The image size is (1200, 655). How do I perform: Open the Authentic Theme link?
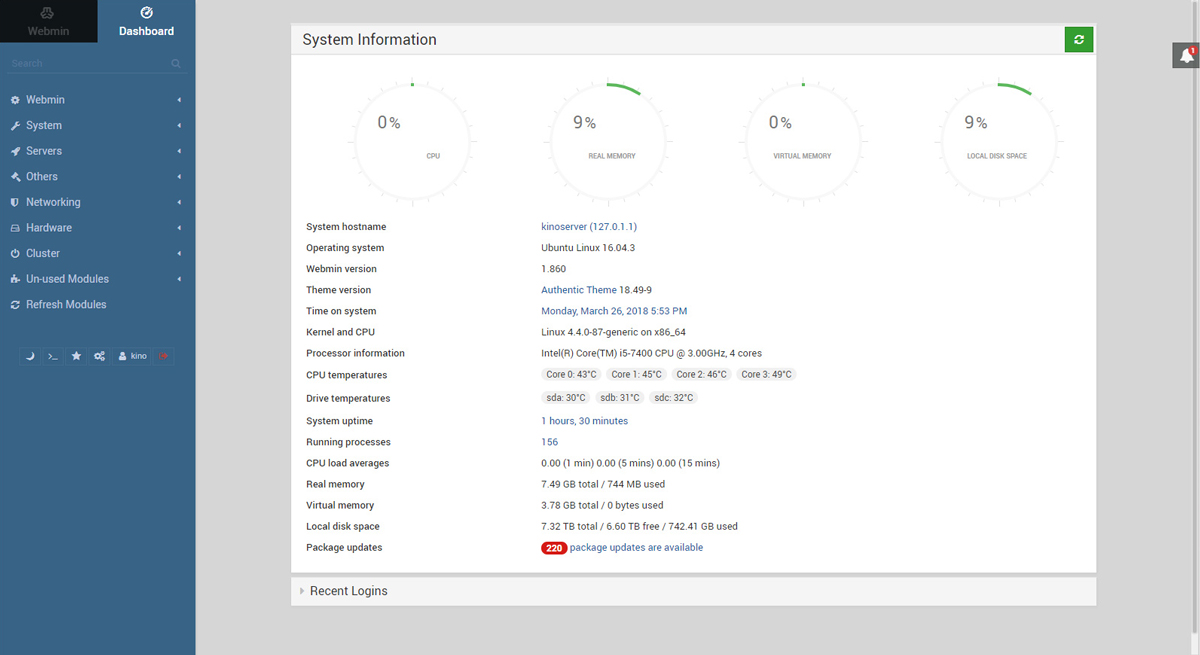(x=579, y=290)
